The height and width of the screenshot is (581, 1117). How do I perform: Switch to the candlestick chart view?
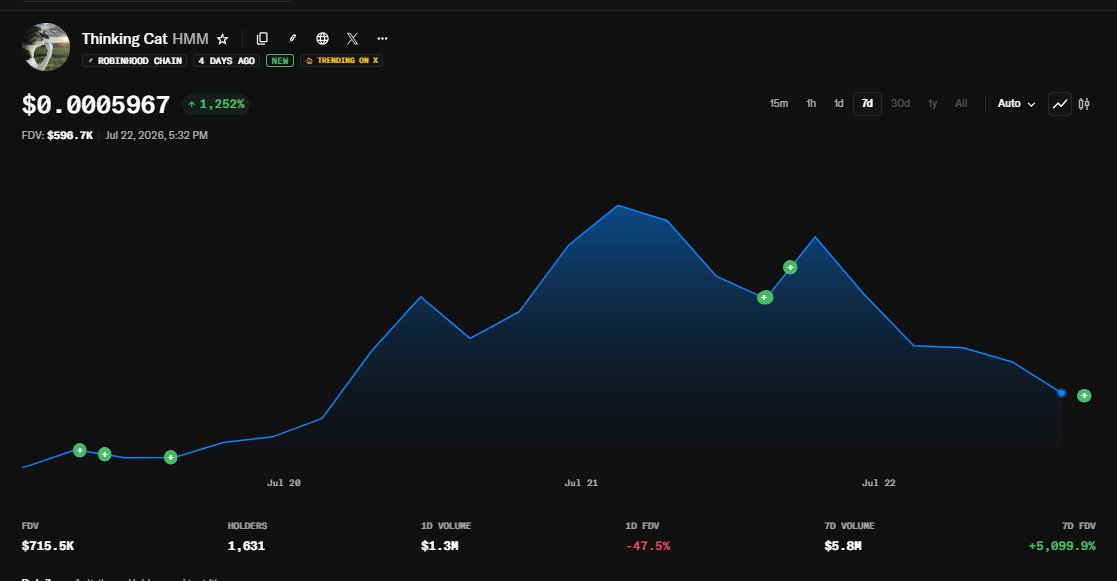(x=1084, y=104)
